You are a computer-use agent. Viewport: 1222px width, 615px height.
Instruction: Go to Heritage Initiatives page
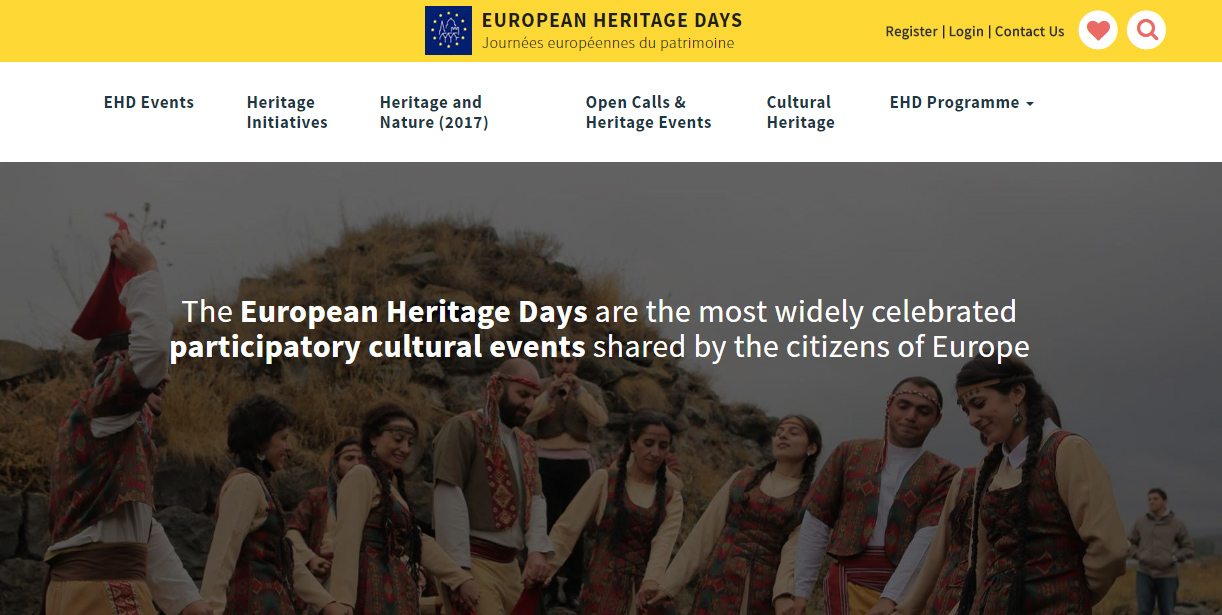287,112
